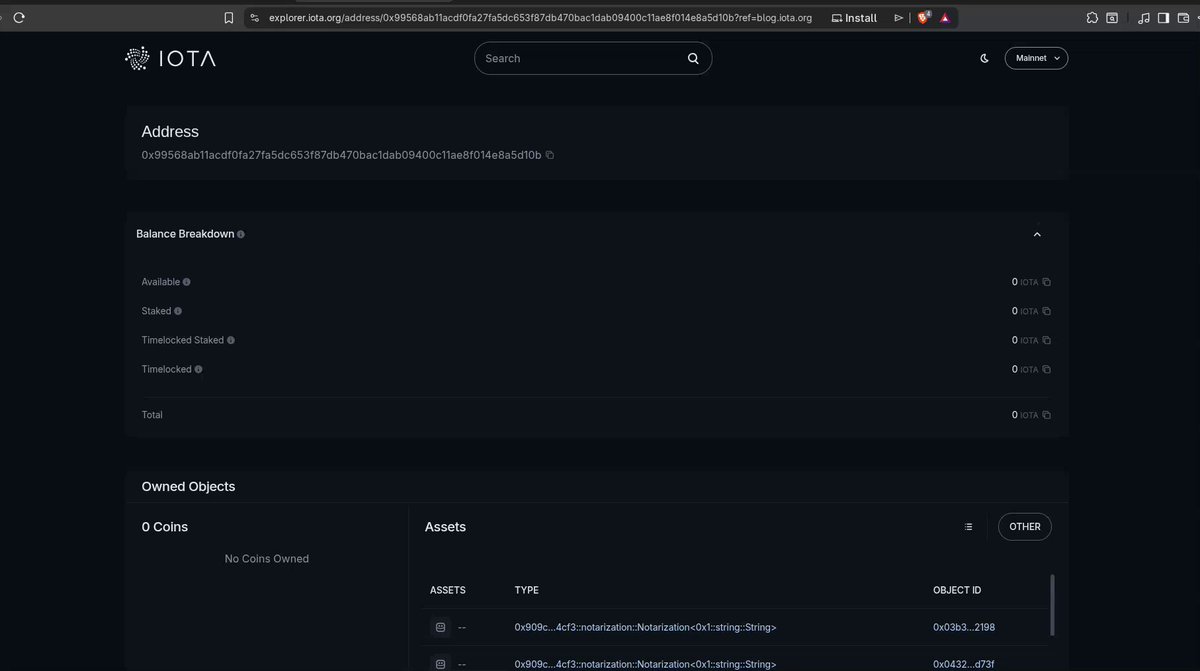Open the browser media control music icon
1200x671 pixels.
pos(1143,18)
